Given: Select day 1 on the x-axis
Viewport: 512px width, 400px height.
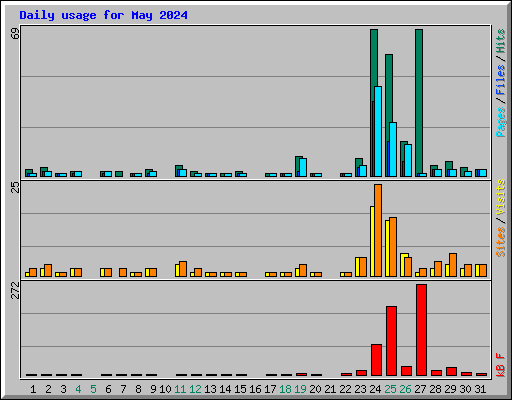Looking at the screenshot, I should click(x=33, y=389).
